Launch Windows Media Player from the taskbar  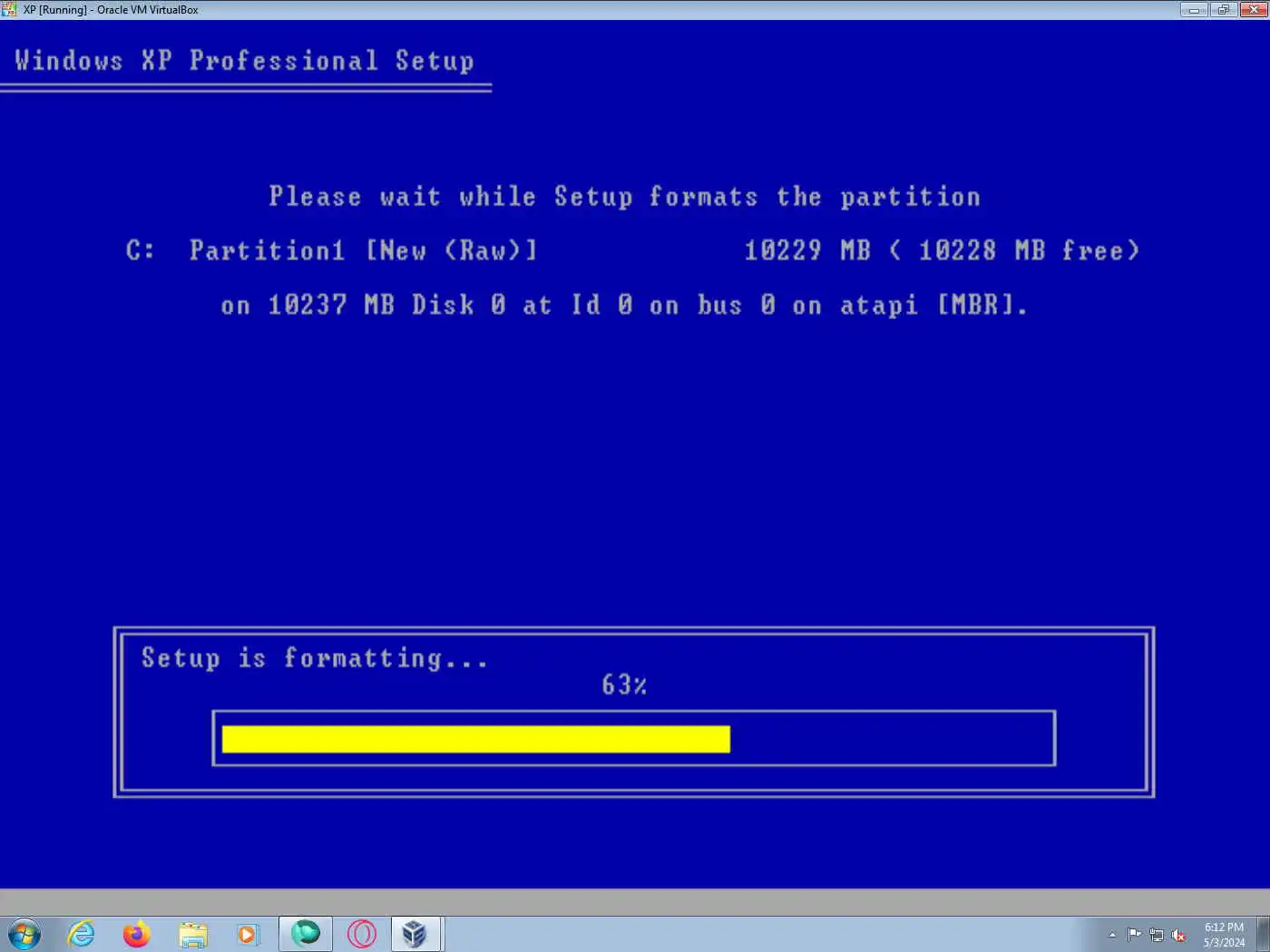248,934
